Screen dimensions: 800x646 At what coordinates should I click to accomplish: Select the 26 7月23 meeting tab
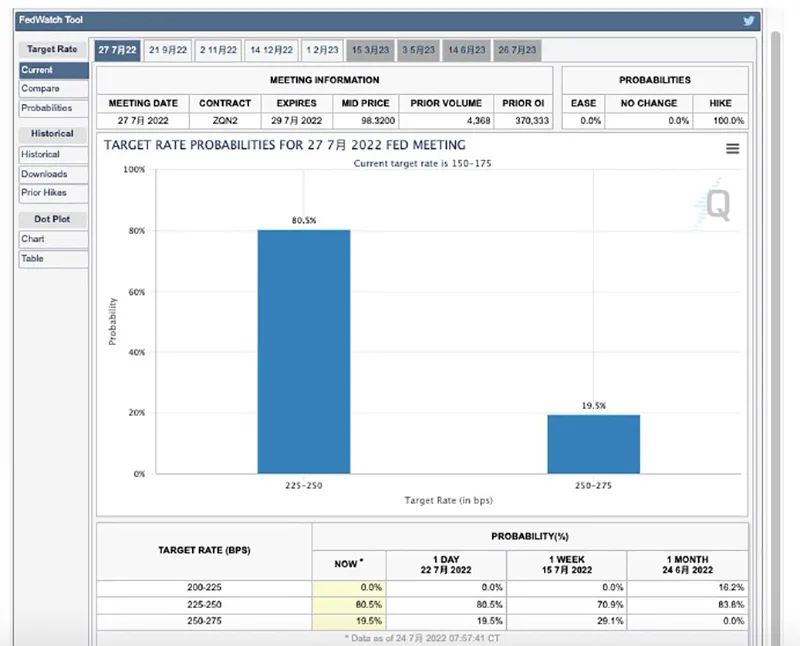point(517,50)
